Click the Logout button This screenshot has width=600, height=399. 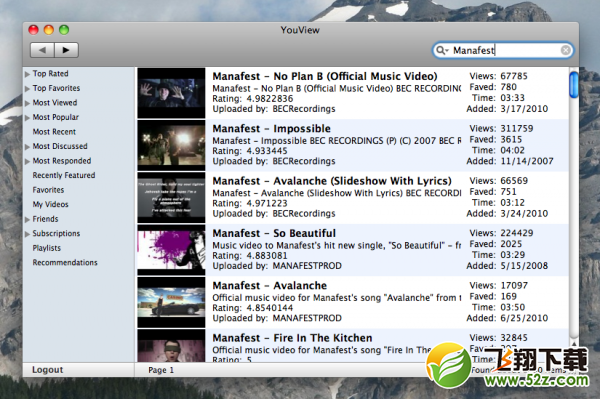pos(47,370)
